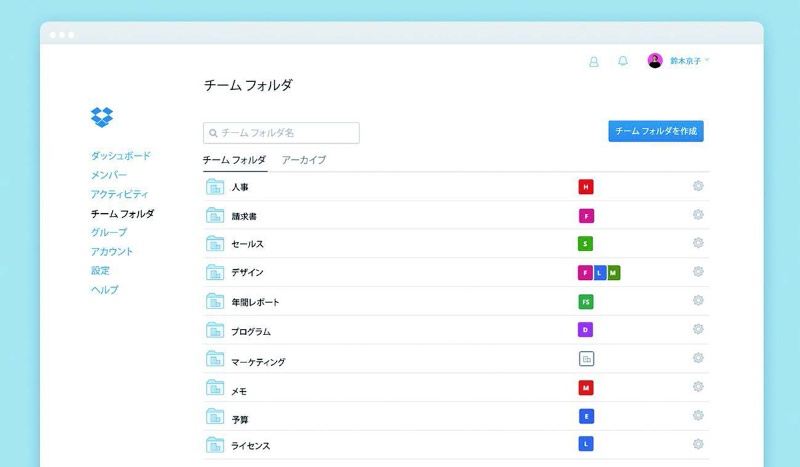Viewport: 800px width, 467px height.
Task: Open メンバー page from sidebar
Action: (109, 175)
